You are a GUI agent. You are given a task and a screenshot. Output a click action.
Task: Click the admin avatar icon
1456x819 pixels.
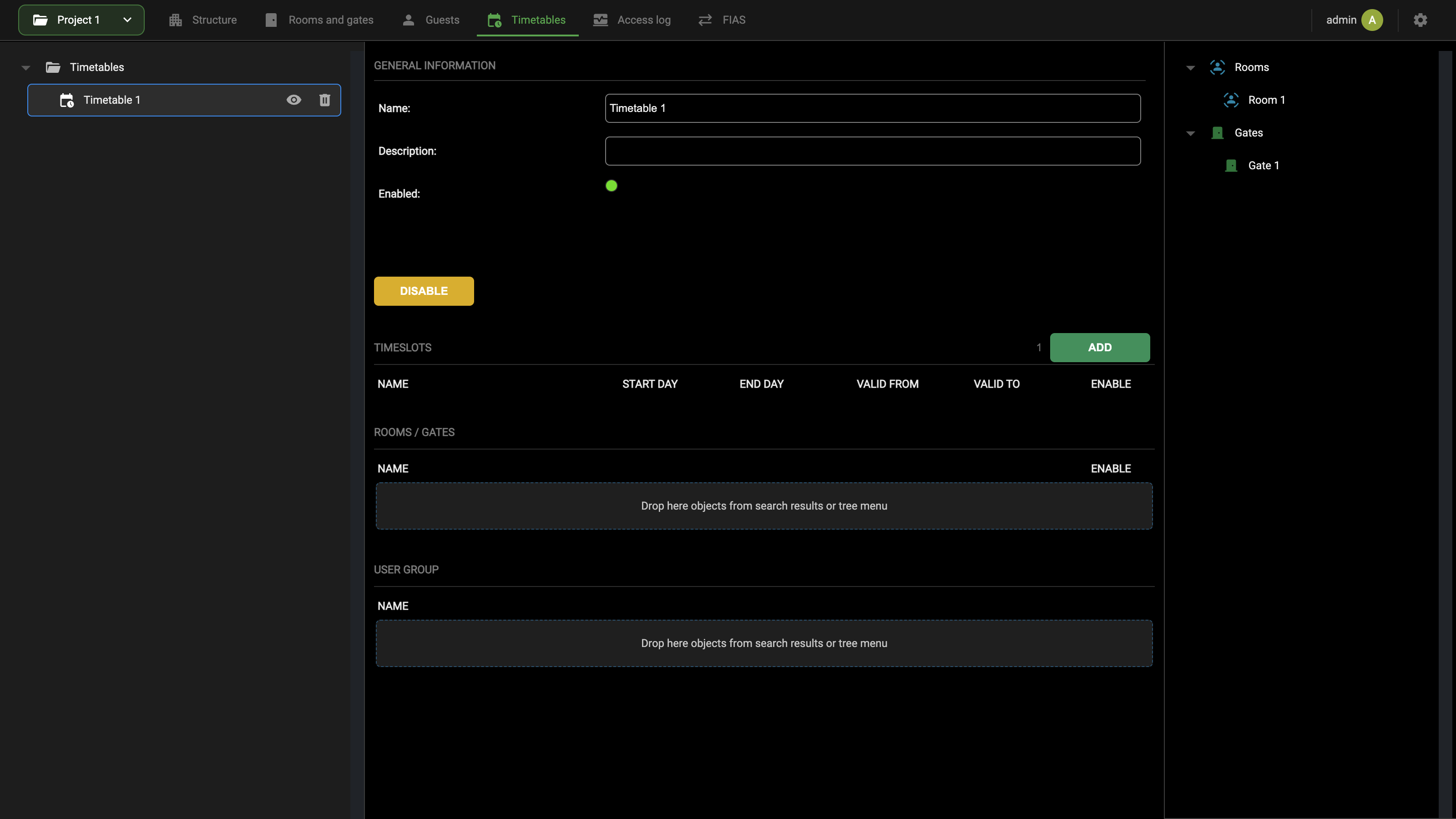tap(1372, 20)
